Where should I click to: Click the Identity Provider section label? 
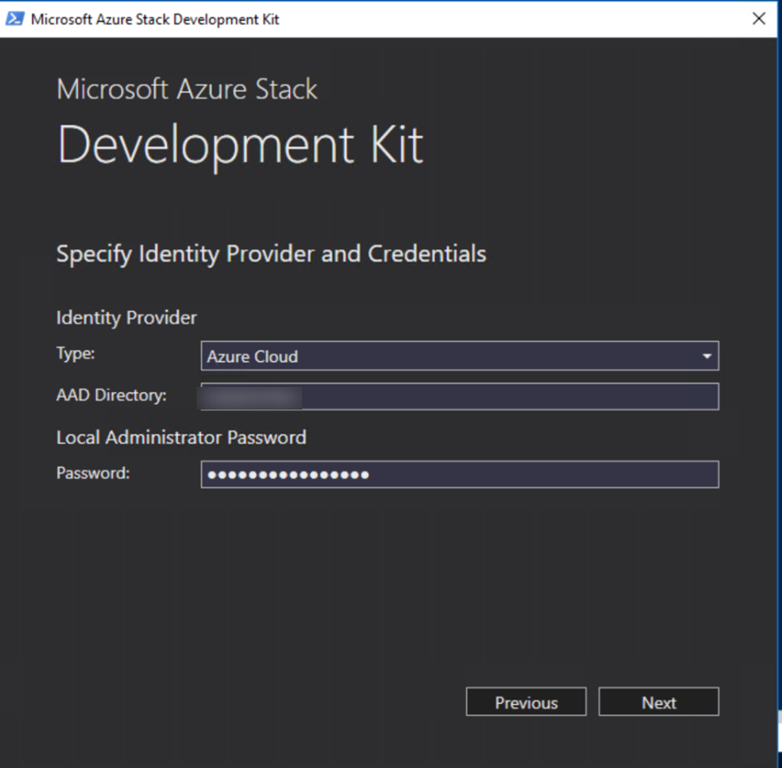pyautogui.click(x=126, y=318)
